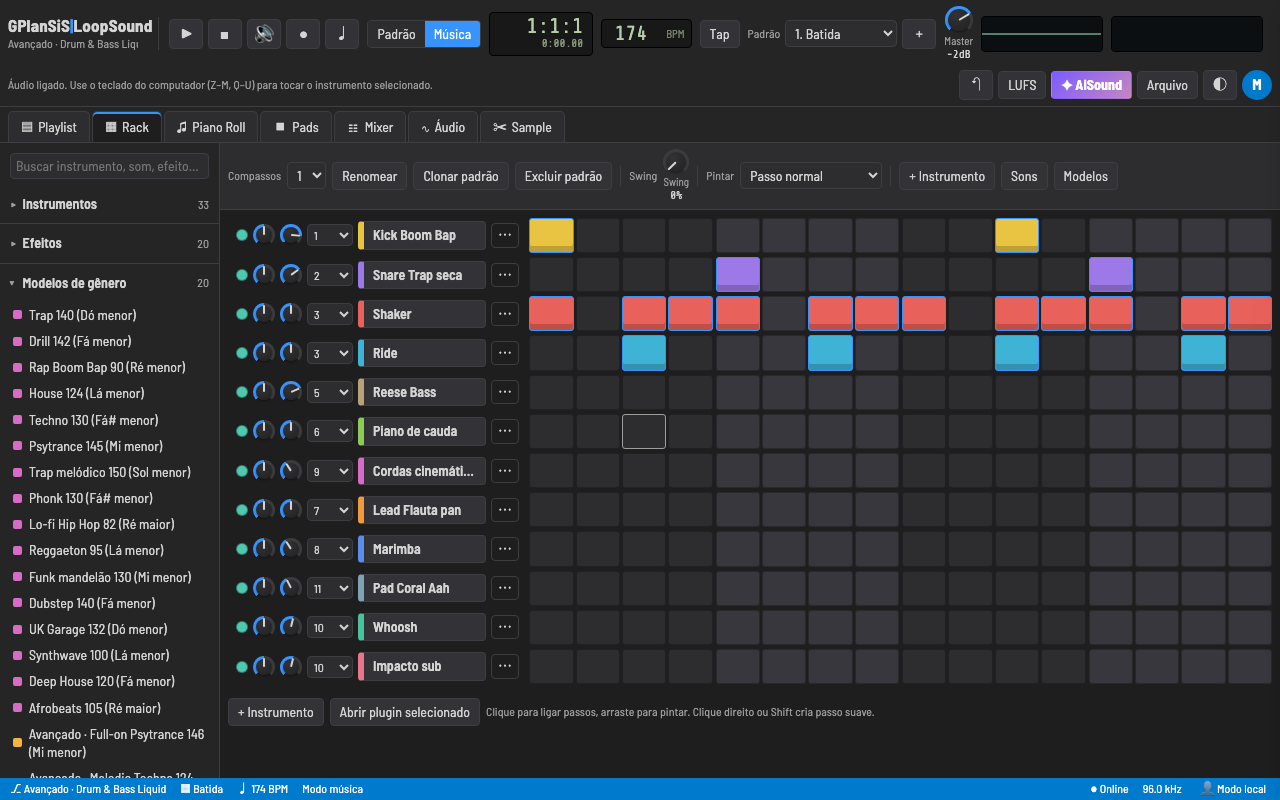Open the Compassos count dropdown
1280x800 pixels.
pyautogui.click(x=306, y=176)
